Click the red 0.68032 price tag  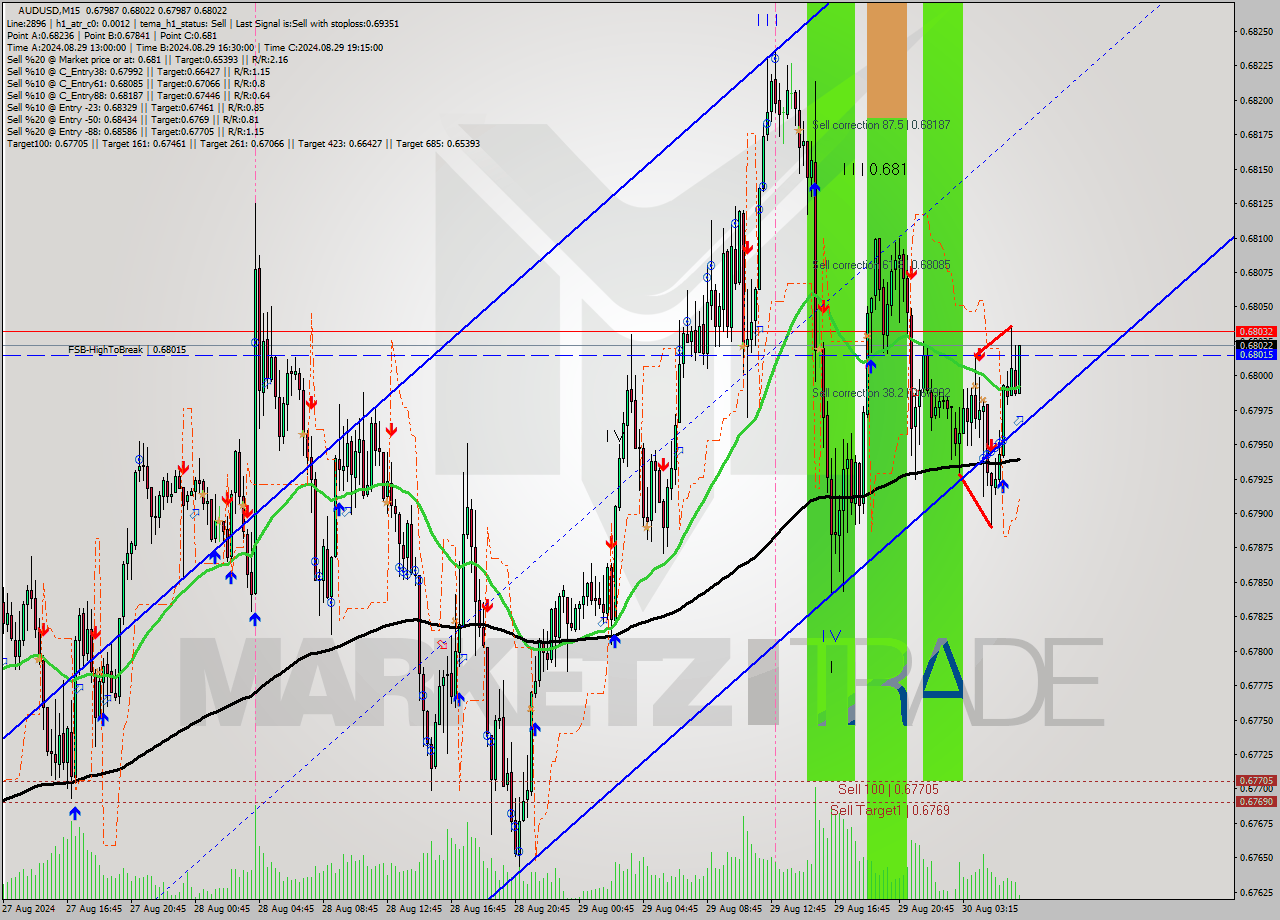(1256, 331)
